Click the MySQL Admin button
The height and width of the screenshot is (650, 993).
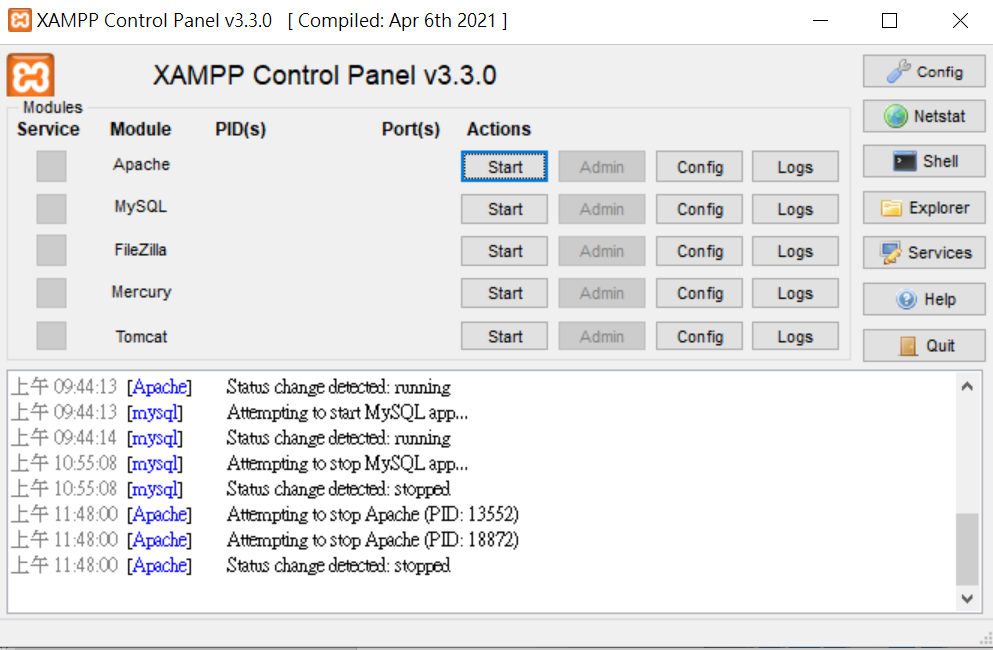602,209
